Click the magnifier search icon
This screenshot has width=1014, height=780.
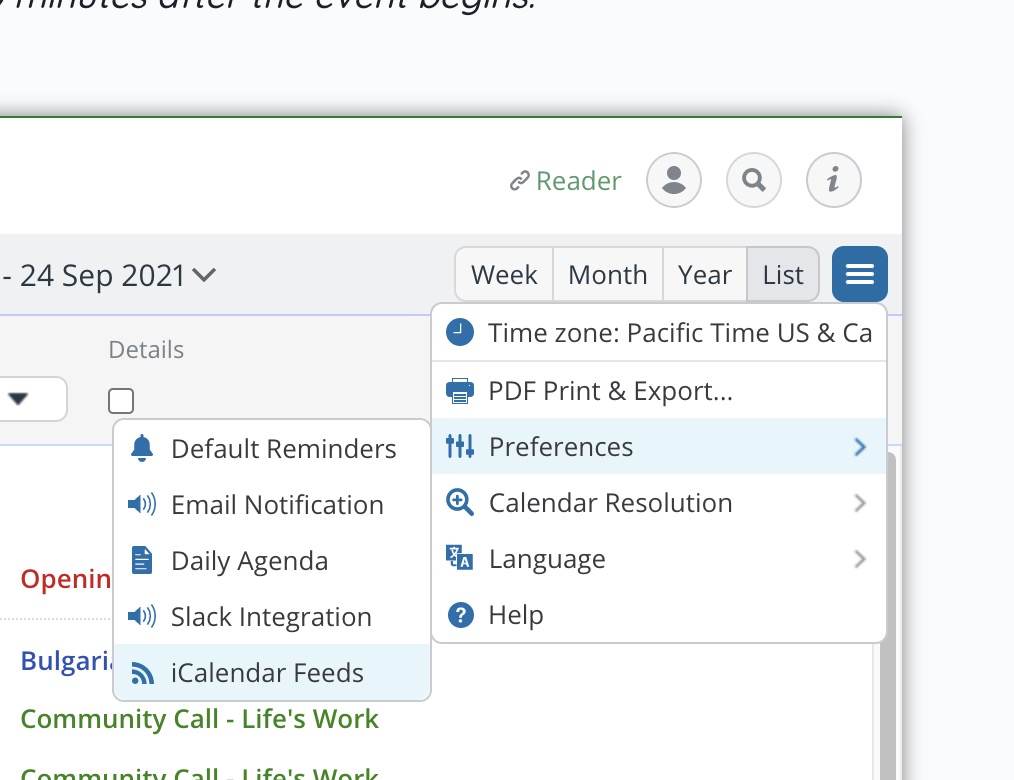[754, 180]
